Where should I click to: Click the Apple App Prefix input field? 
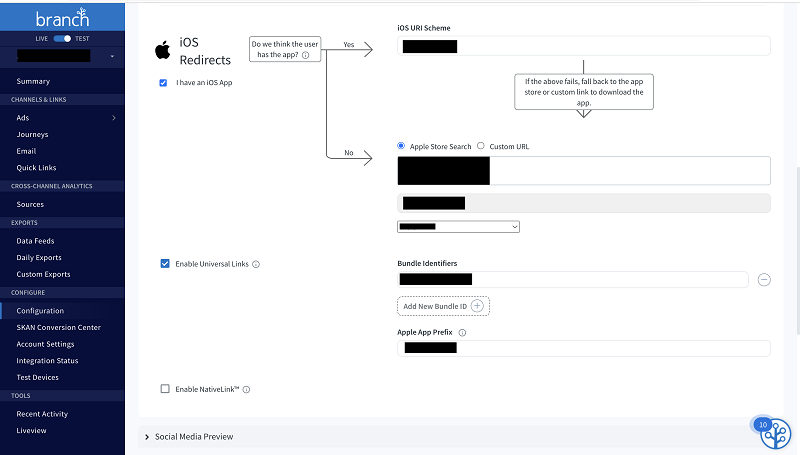(584, 348)
